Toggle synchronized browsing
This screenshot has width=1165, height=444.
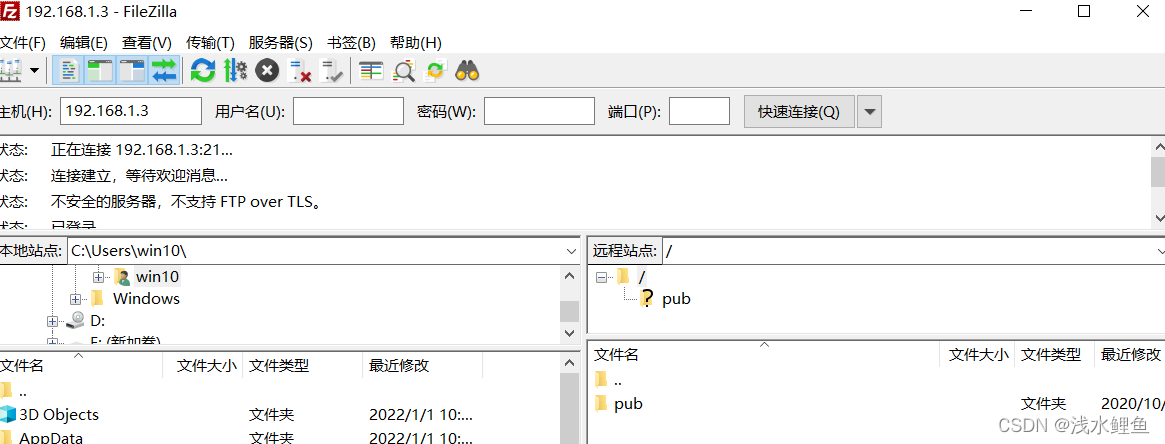(x=435, y=71)
